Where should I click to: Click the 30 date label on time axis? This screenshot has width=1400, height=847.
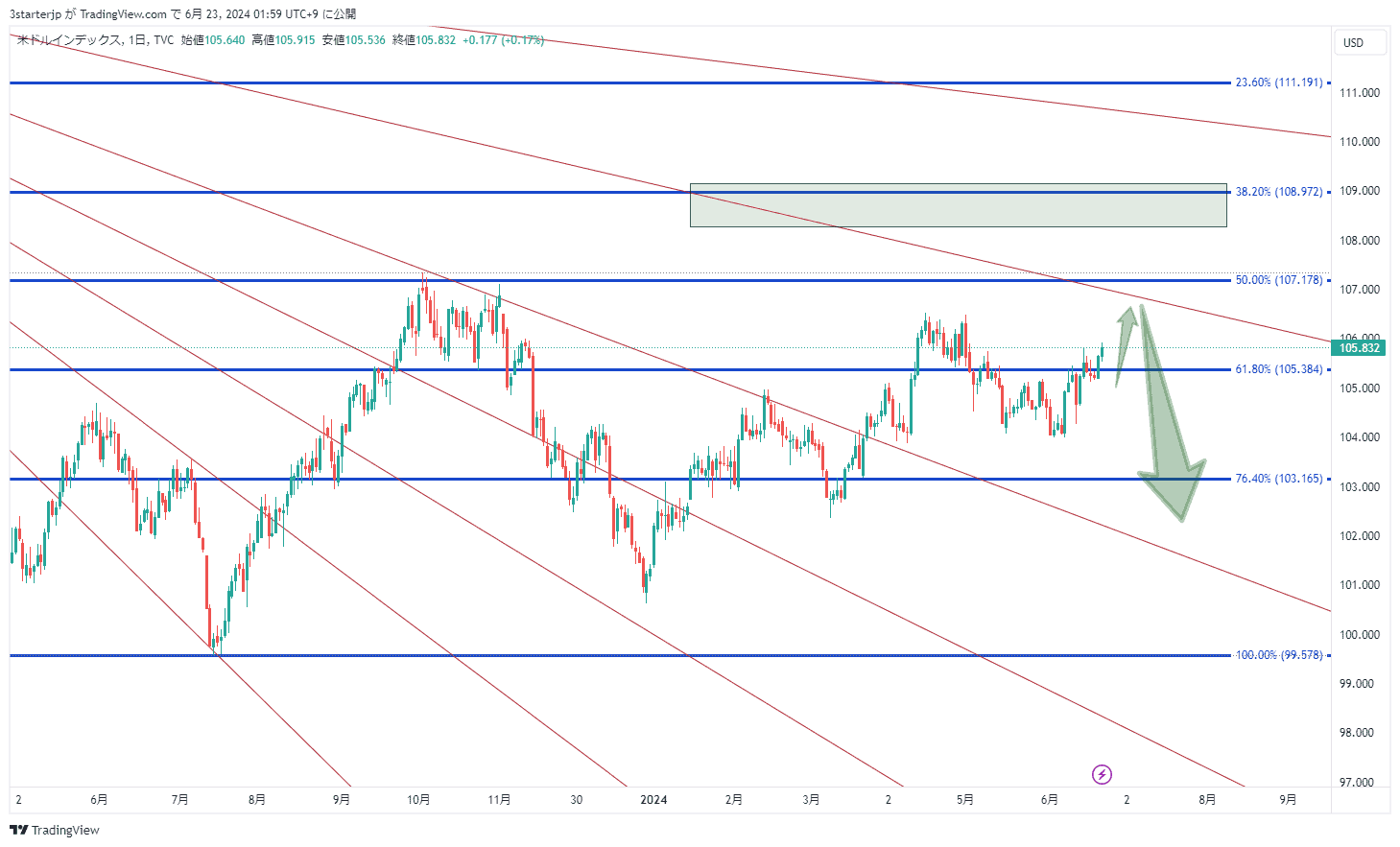(x=576, y=800)
